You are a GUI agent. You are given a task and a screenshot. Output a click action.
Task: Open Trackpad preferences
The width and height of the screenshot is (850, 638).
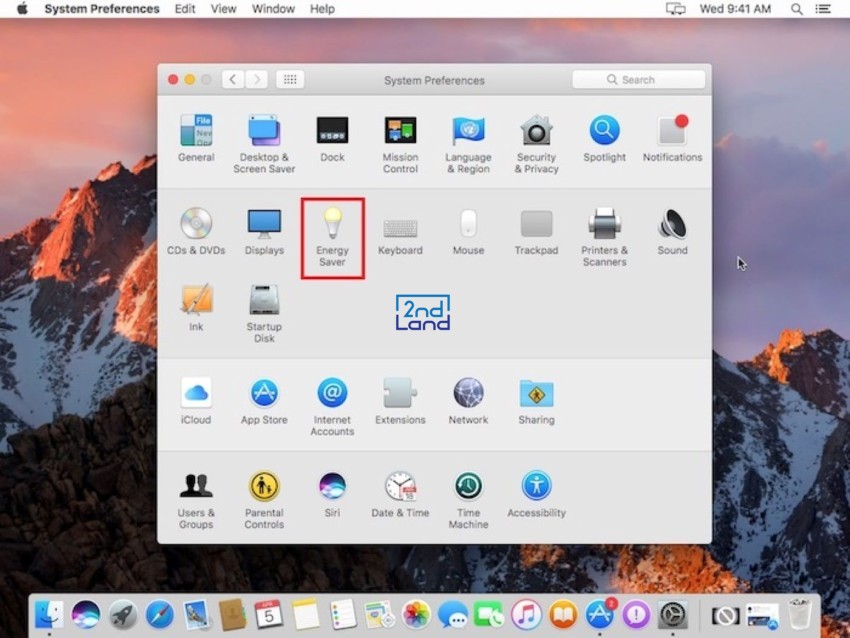[x=536, y=231]
